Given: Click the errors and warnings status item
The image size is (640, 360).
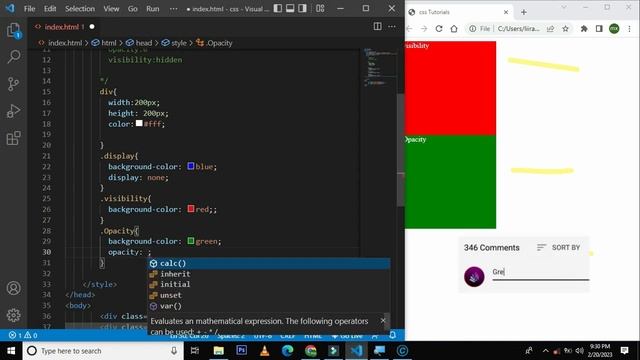Looking at the screenshot, I should [x=23, y=335].
